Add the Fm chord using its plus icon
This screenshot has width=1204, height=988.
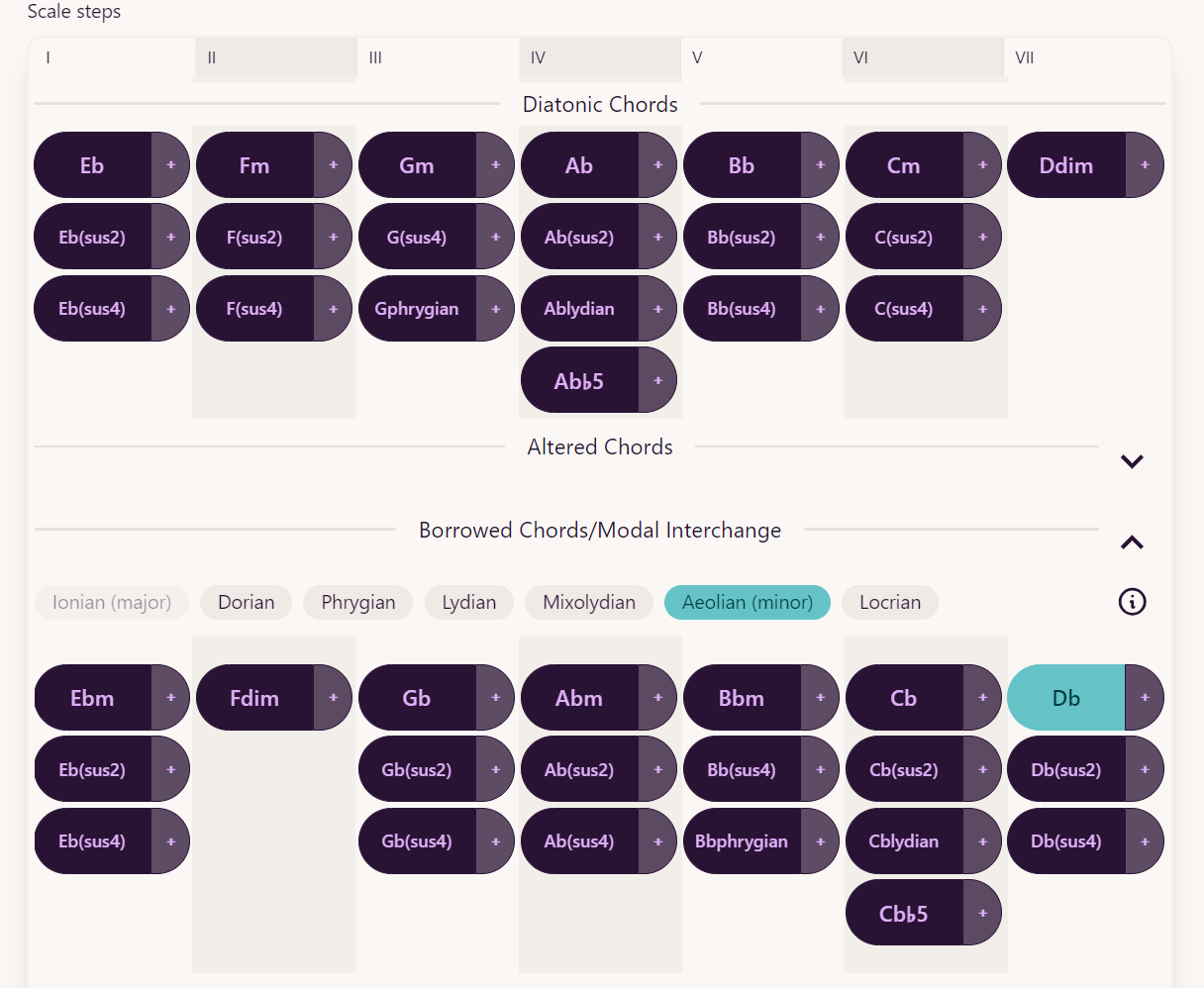pyautogui.click(x=333, y=165)
